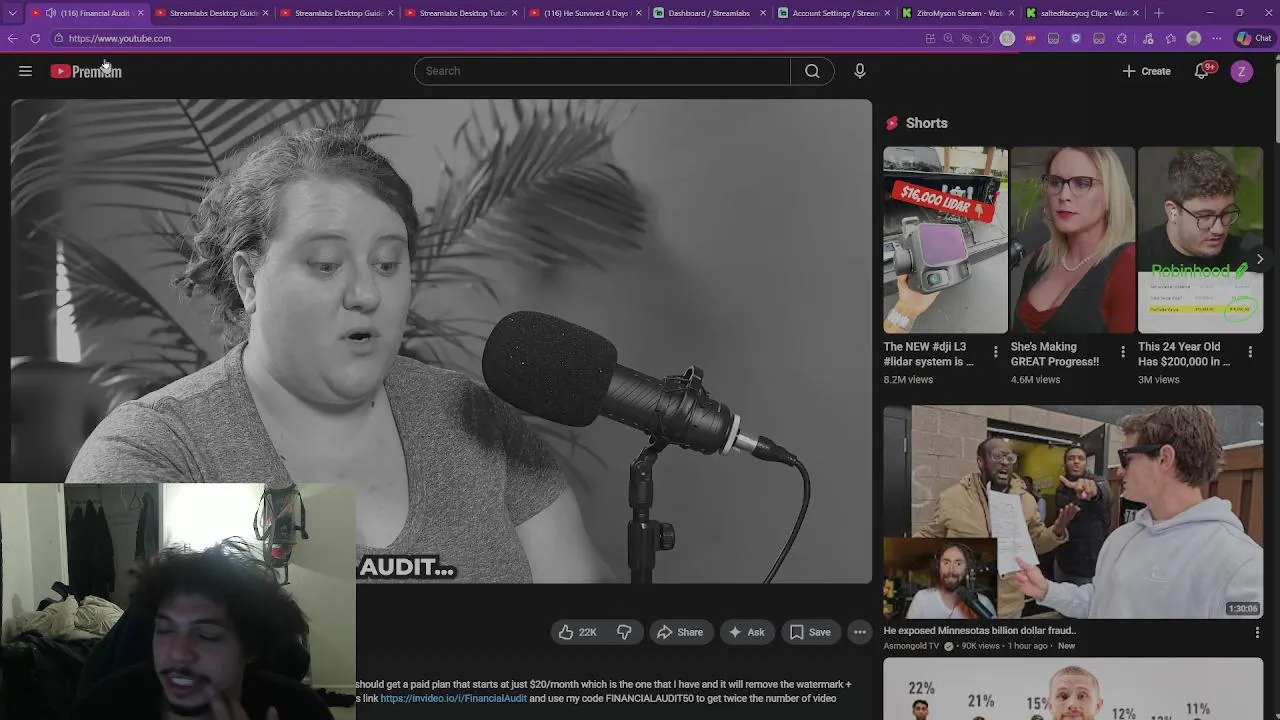Add this page to favorites star
This screenshot has width=1280, height=720.
click(984, 38)
